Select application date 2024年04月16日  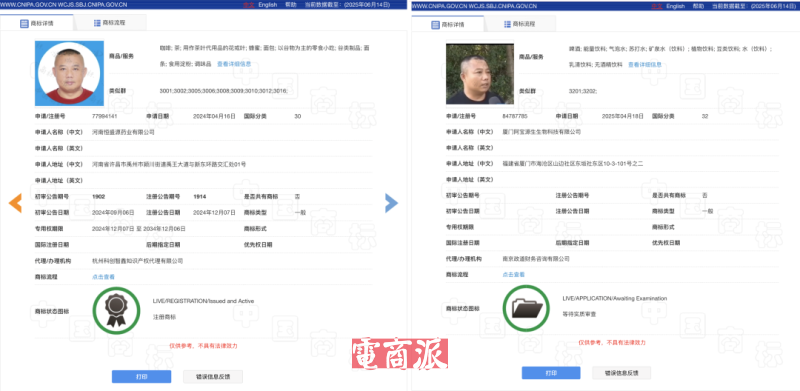tap(214, 116)
